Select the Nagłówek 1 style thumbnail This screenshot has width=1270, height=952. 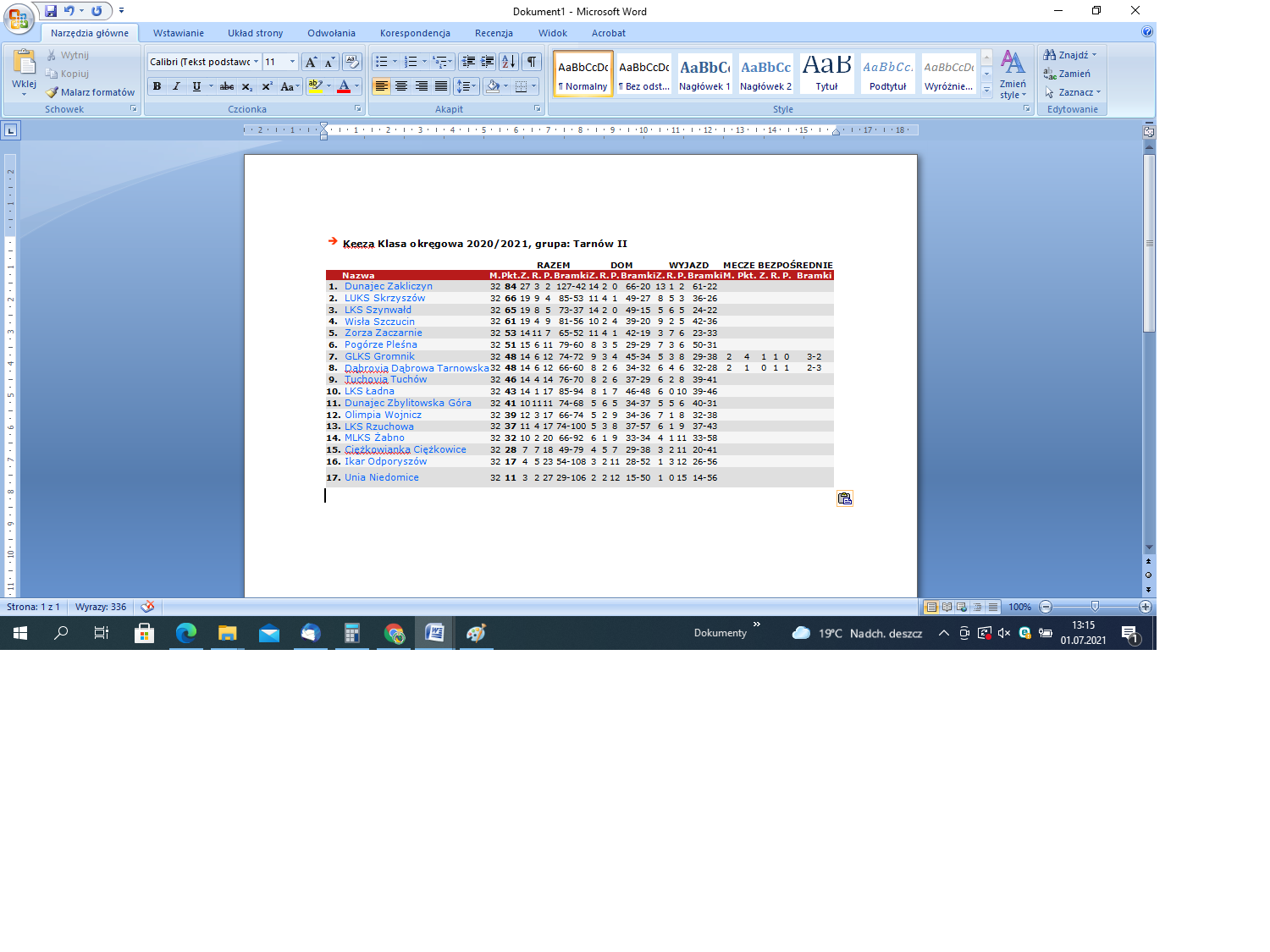pyautogui.click(x=704, y=74)
